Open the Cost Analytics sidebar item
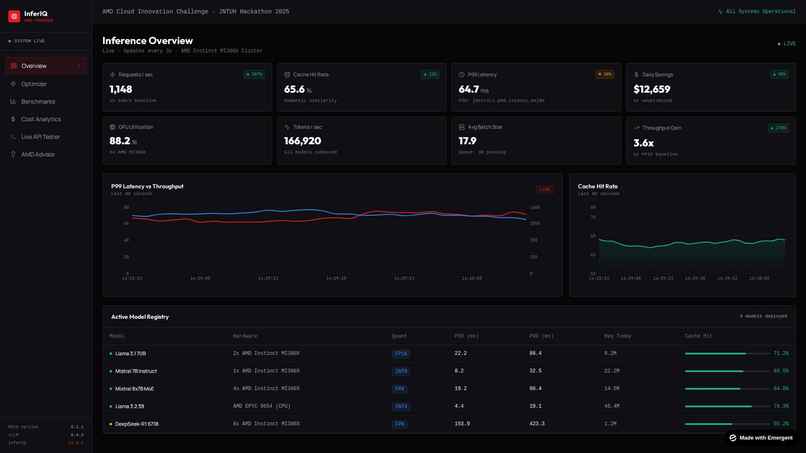The width and height of the screenshot is (806, 453). pyautogui.click(x=46, y=119)
